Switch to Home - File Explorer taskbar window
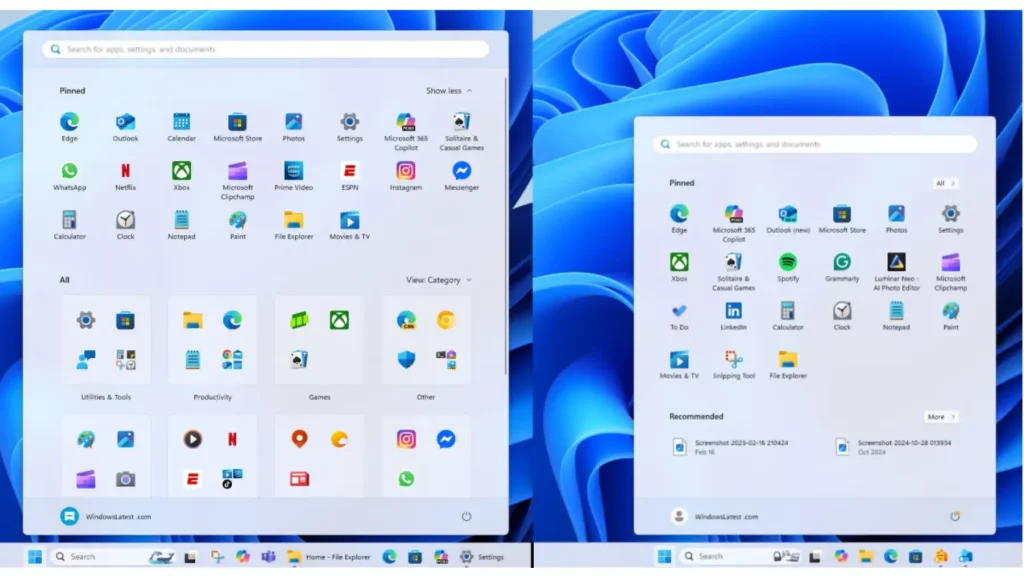The image size is (1024, 577). (x=329, y=557)
